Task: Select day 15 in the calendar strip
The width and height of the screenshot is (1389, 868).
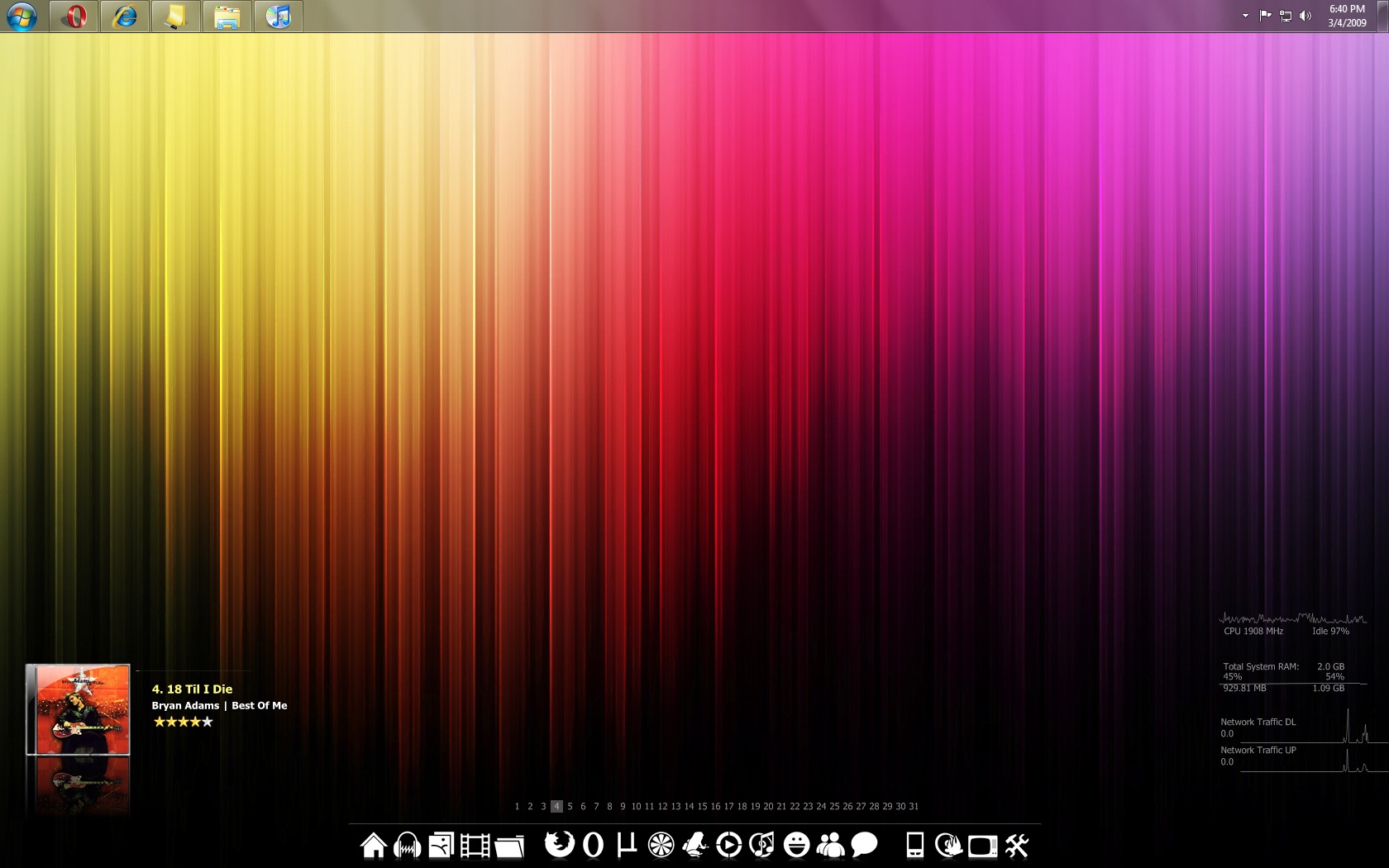Action: click(x=702, y=806)
